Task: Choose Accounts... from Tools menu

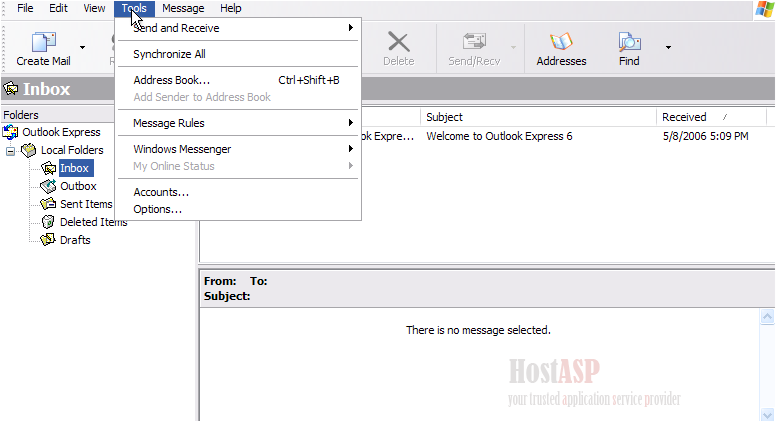Action: click(x=238, y=192)
